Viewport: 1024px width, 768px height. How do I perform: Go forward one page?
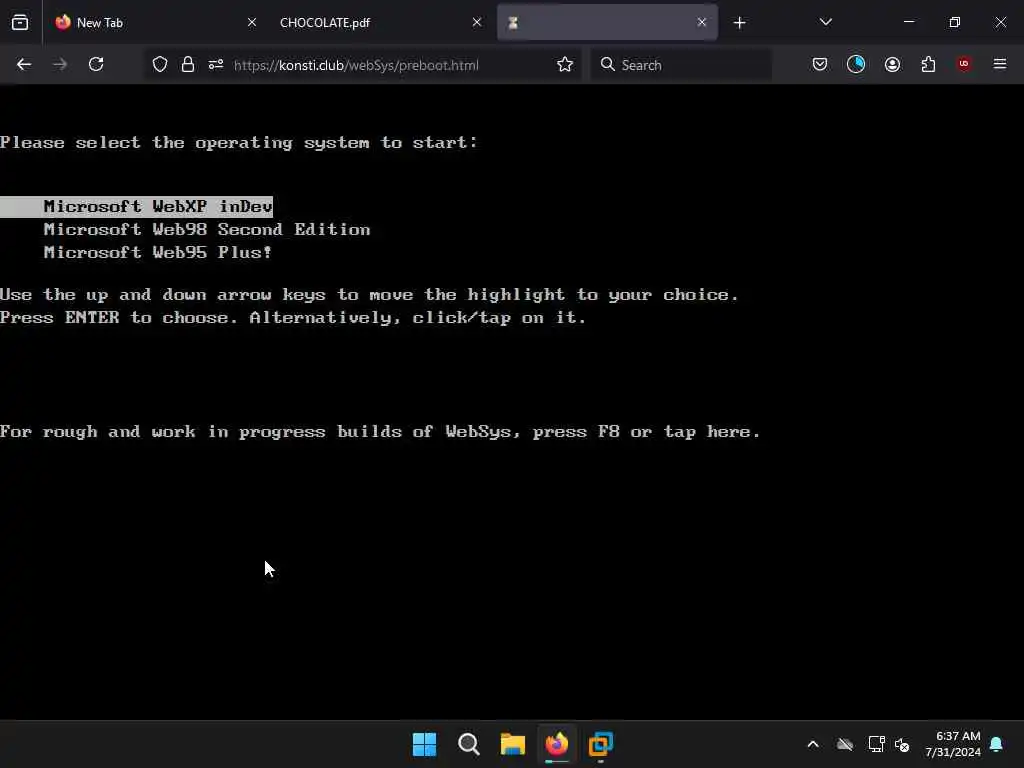point(60,64)
